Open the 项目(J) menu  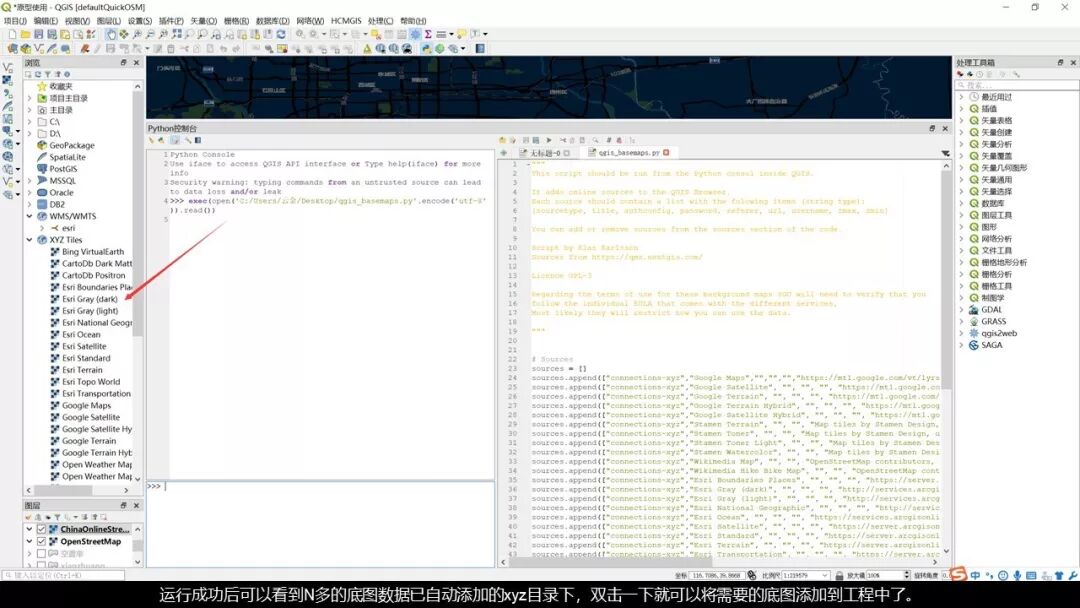[x=15, y=21]
